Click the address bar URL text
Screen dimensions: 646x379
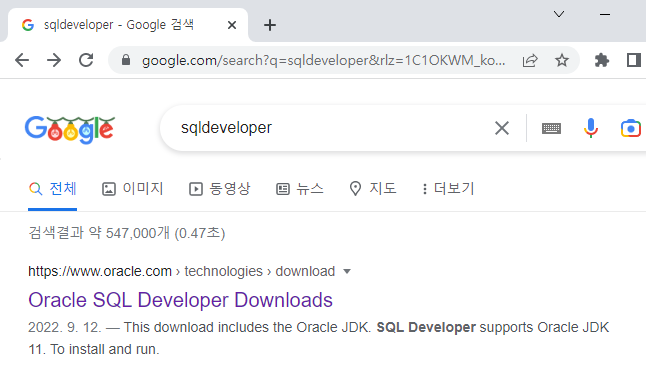(323, 61)
